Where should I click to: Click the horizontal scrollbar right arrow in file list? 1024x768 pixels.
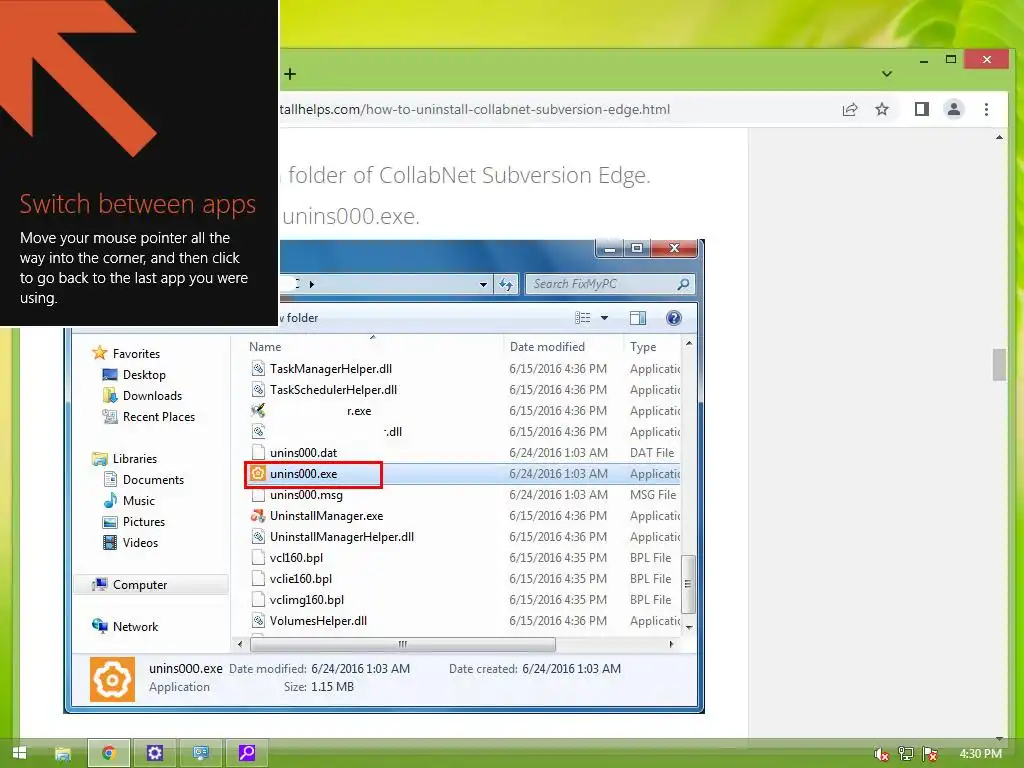(671, 644)
